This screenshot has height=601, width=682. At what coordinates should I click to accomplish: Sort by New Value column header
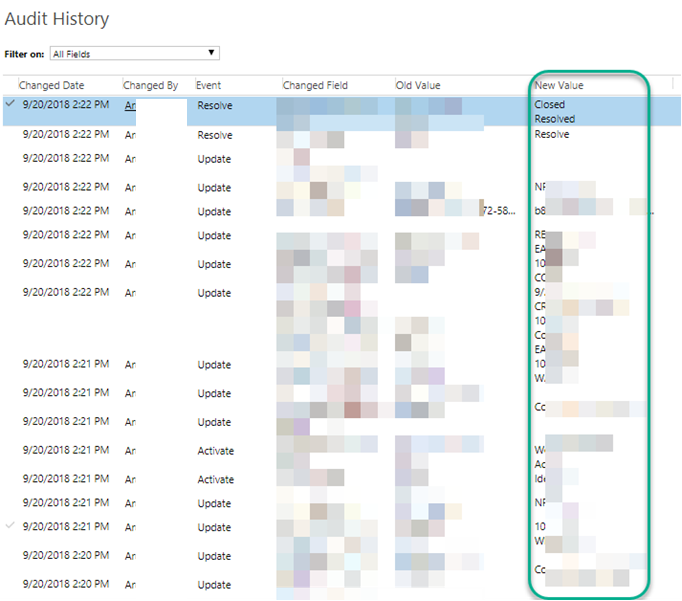(x=559, y=85)
